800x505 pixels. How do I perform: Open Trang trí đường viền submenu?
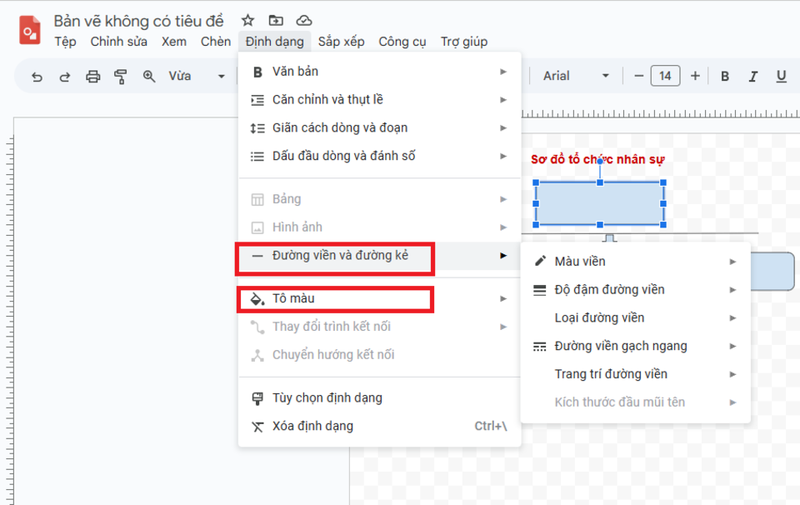pos(636,374)
